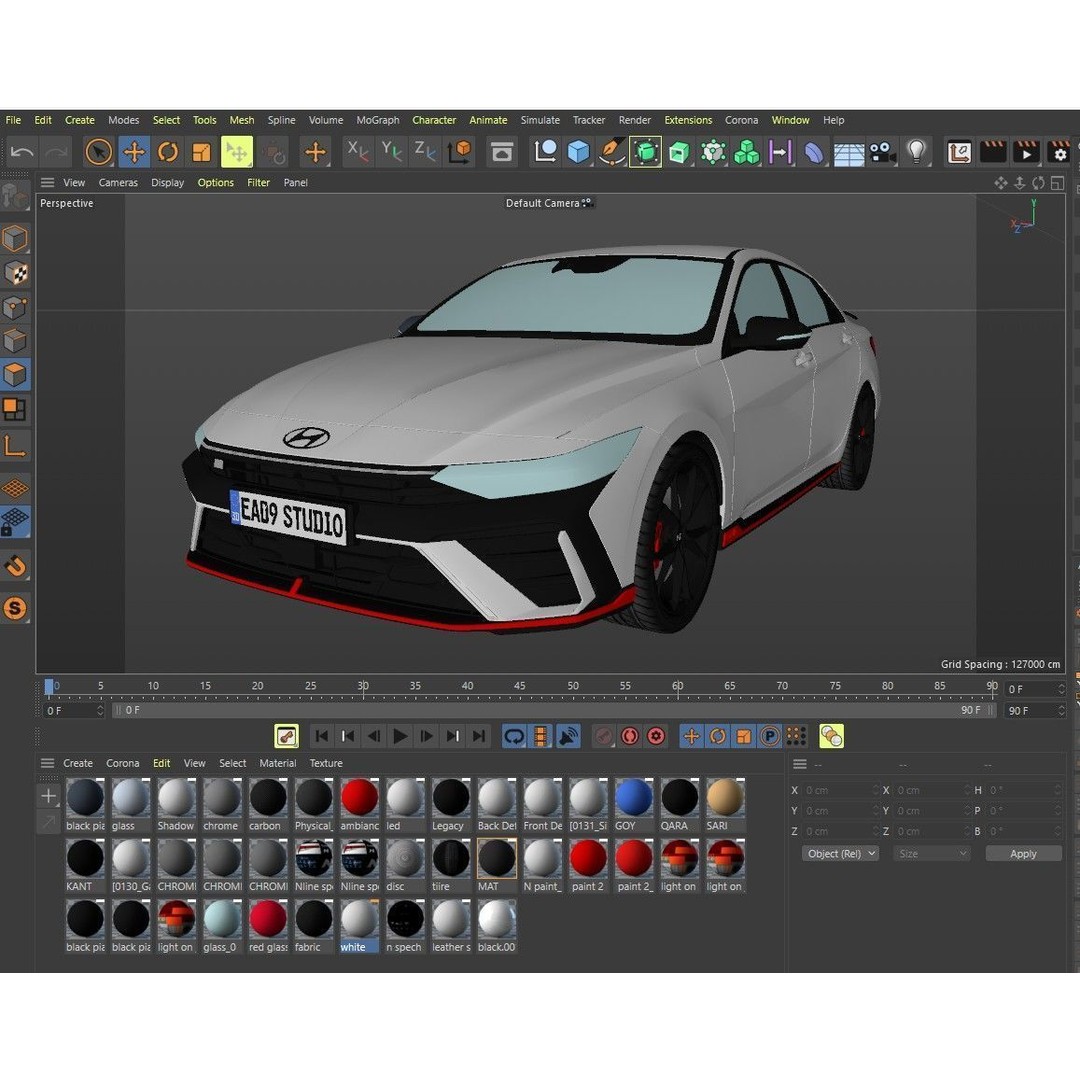Toggle the Z axis lock
1080x1080 pixels.
(425, 152)
